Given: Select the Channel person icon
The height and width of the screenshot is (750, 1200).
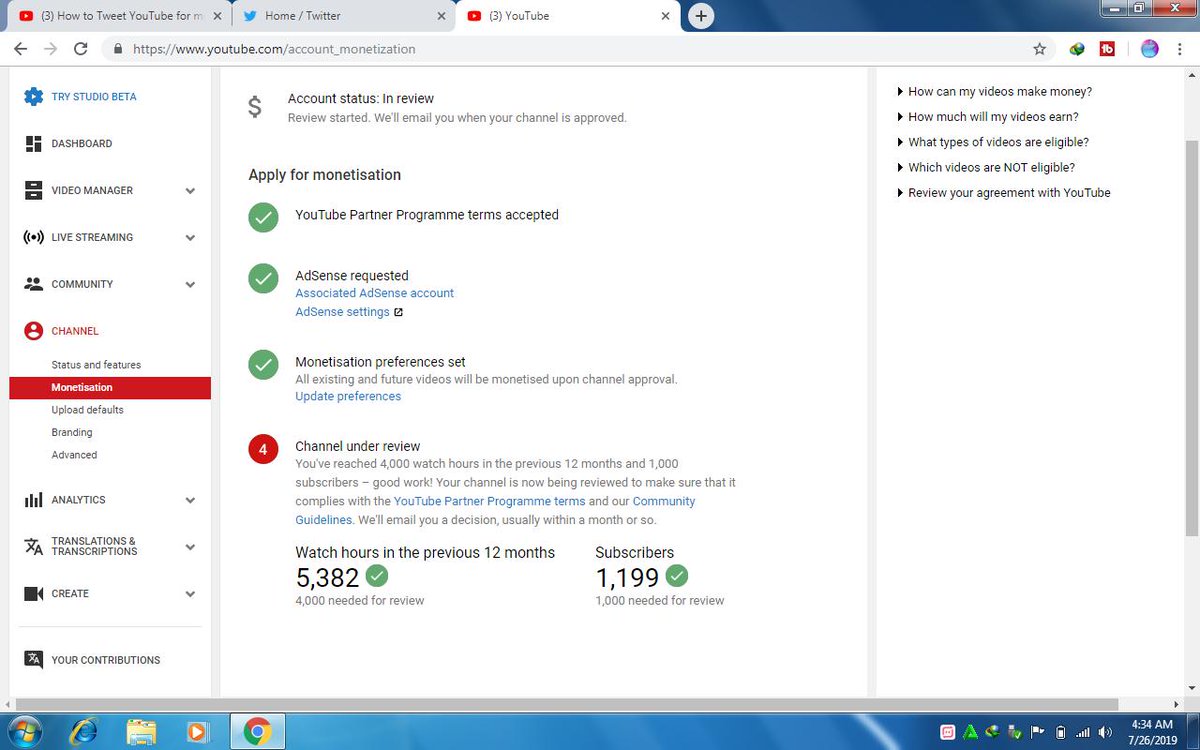Looking at the screenshot, I should pyautogui.click(x=33, y=331).
